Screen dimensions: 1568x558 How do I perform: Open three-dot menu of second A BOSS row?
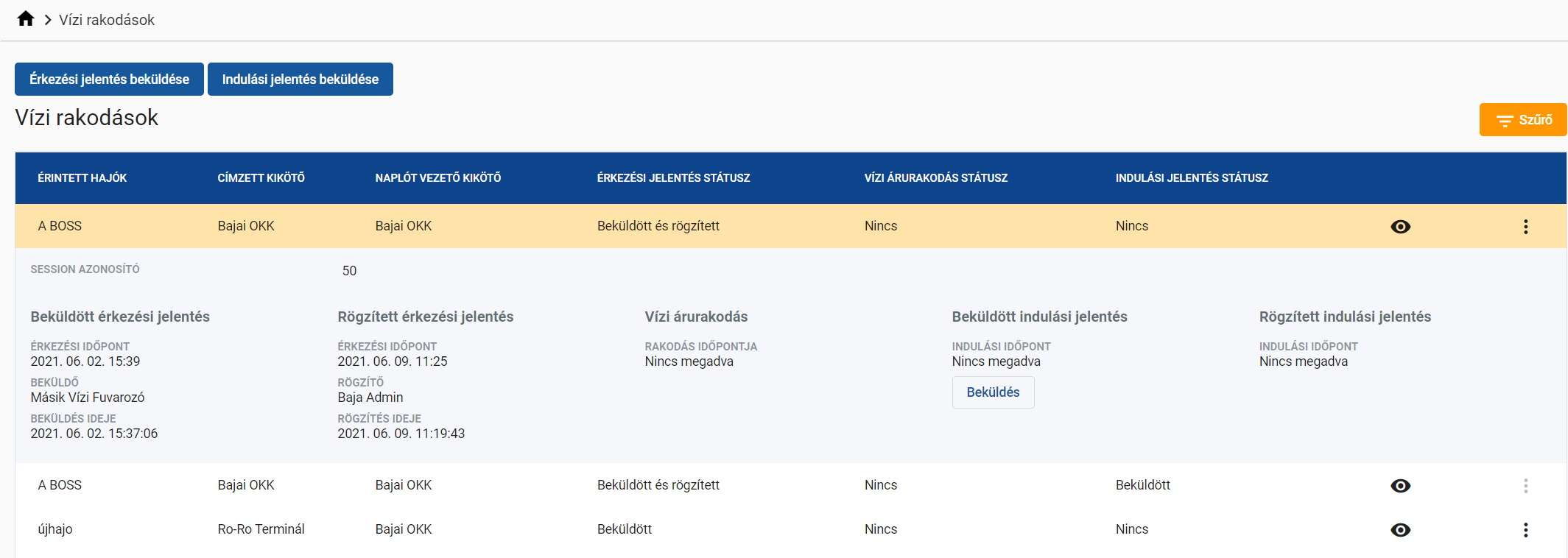point(1525,486)
